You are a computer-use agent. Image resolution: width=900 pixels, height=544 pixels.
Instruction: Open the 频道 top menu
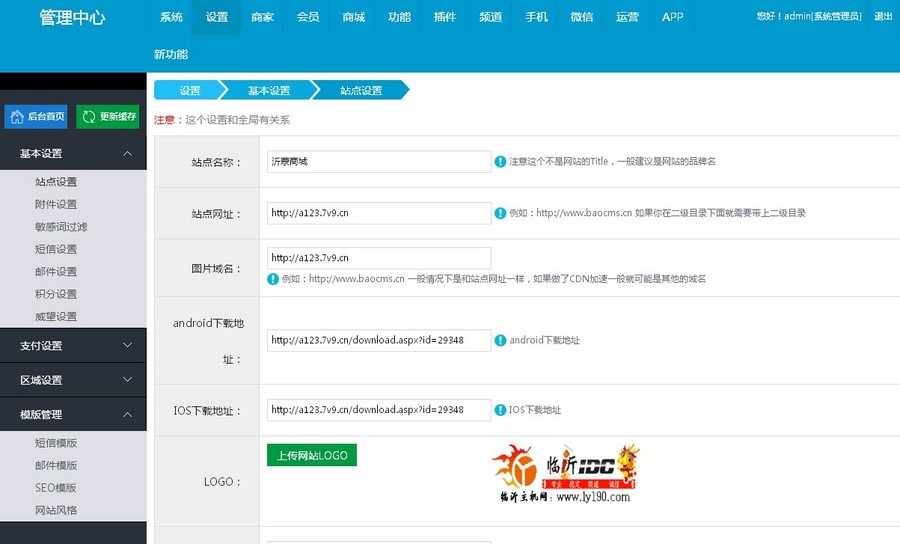coord(491,17)
